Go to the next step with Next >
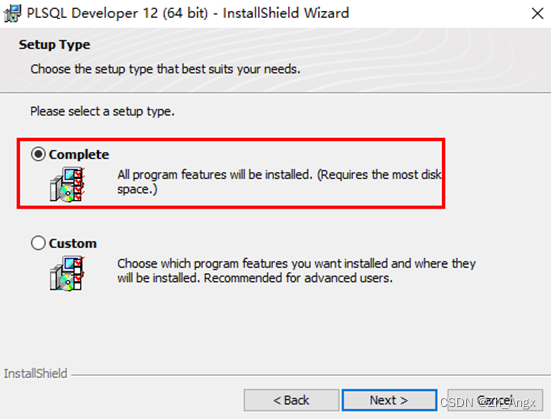 [389, 400]
